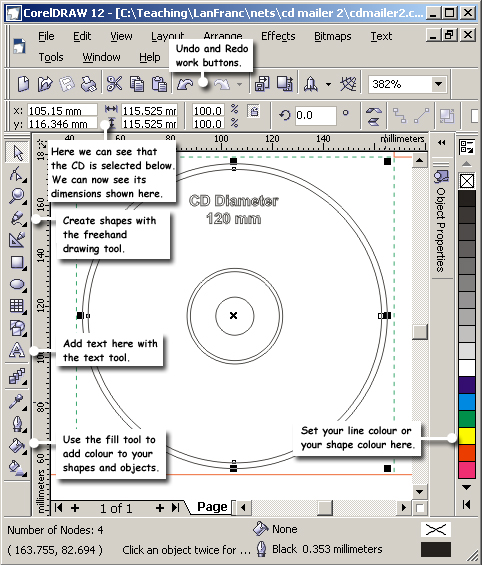
Task: Select the Fill tool bucket
Action: 17,446
